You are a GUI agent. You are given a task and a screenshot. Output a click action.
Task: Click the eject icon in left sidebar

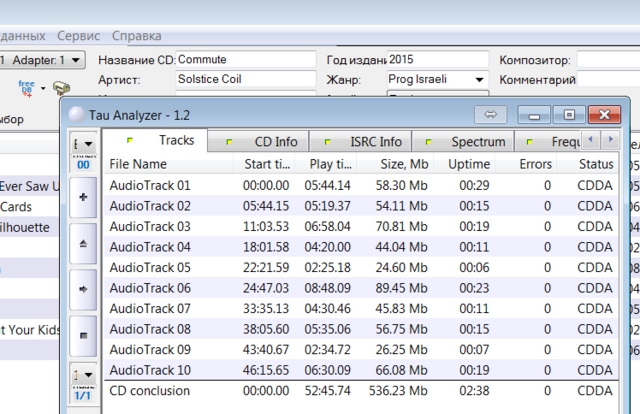pos(82,243)
